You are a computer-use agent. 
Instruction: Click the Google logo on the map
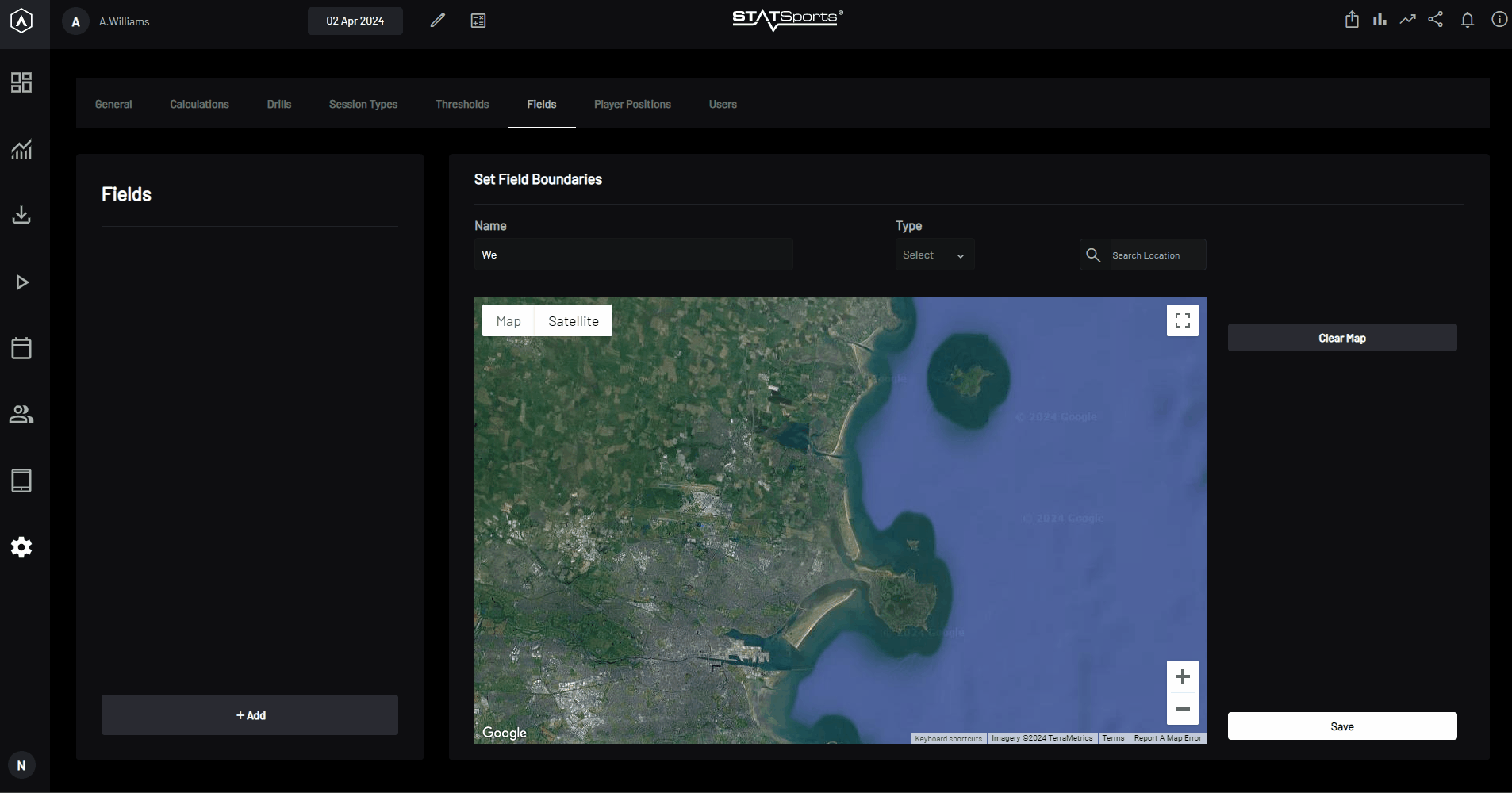click(x=505, y=733)
